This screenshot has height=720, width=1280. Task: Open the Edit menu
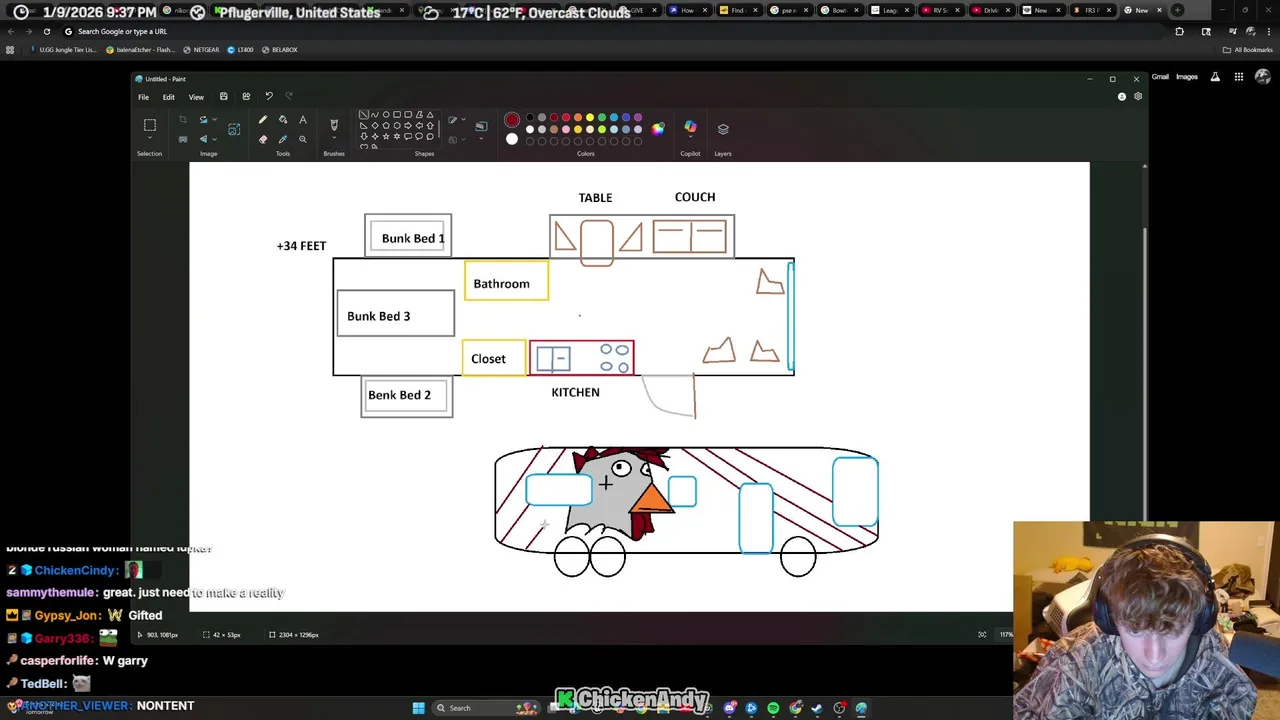(168, 97)
